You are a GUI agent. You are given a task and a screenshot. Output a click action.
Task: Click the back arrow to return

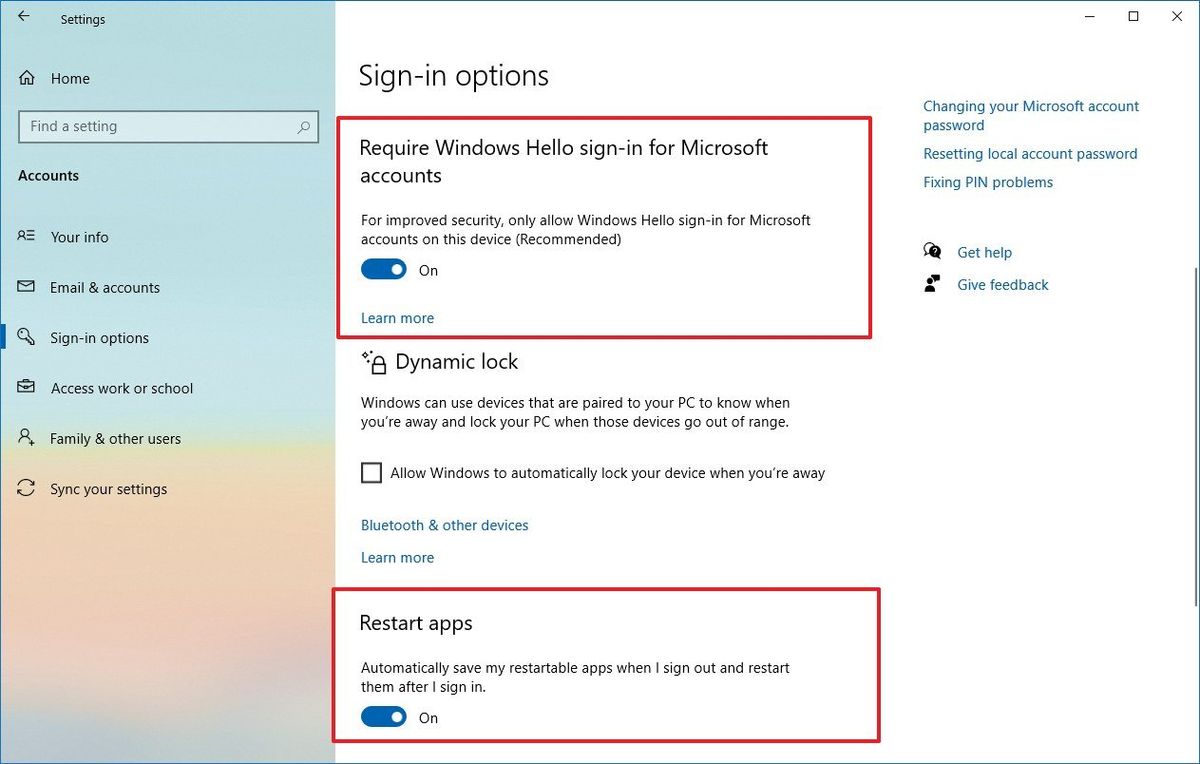[x=25, y=15]
